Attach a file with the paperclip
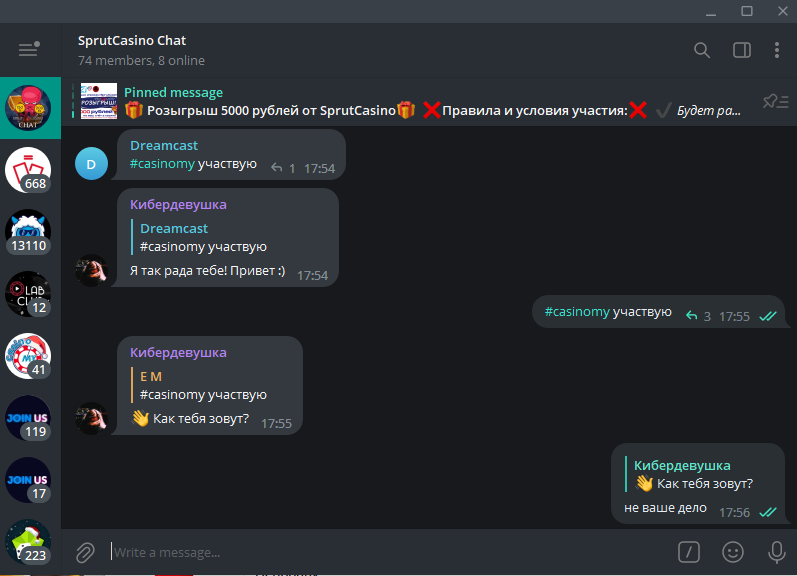Image resolution: width=797 pixels, height=576 pixels. coord(85,552)
